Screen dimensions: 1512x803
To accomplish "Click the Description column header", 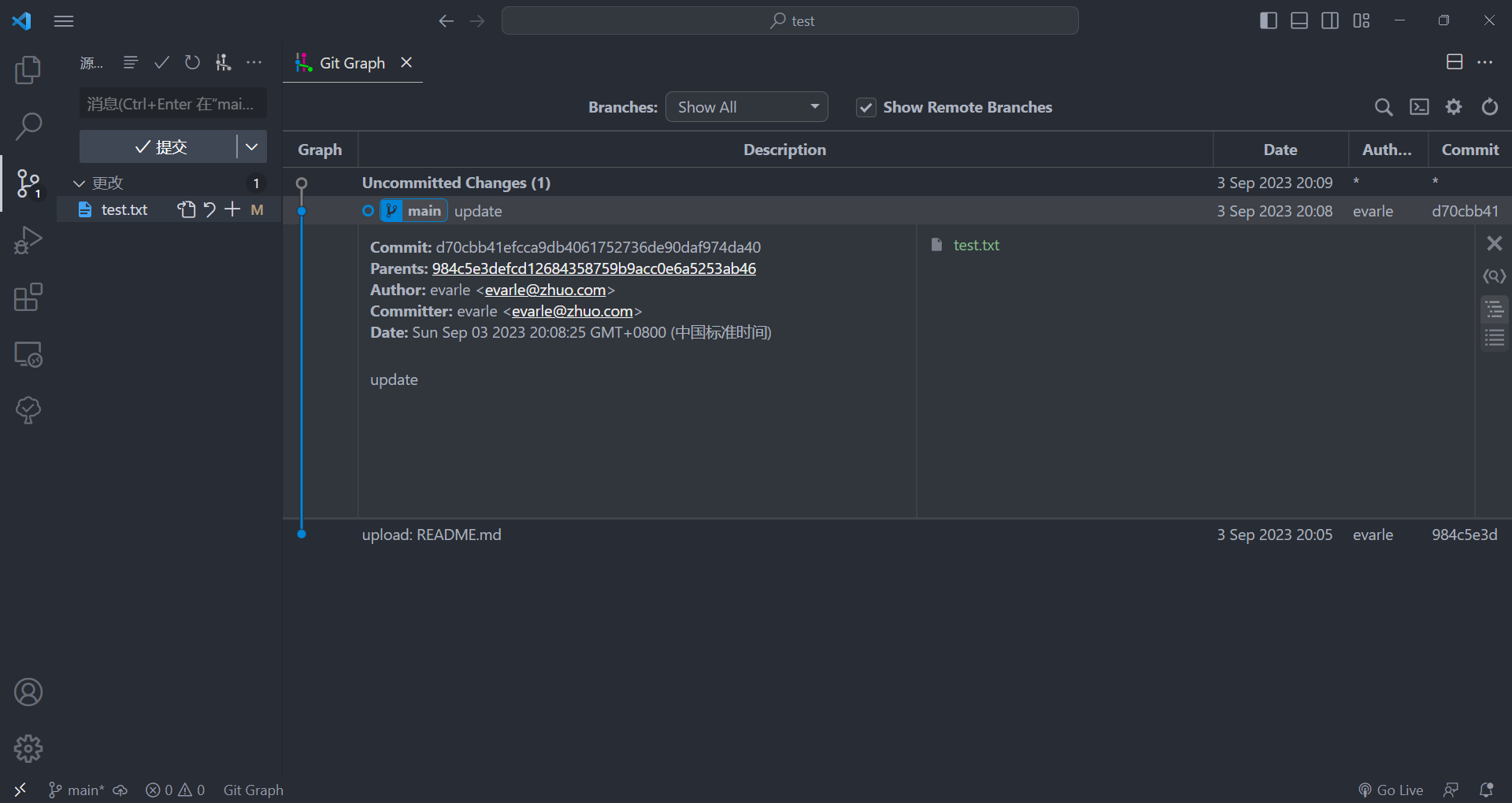I will [x=785, y=150].
